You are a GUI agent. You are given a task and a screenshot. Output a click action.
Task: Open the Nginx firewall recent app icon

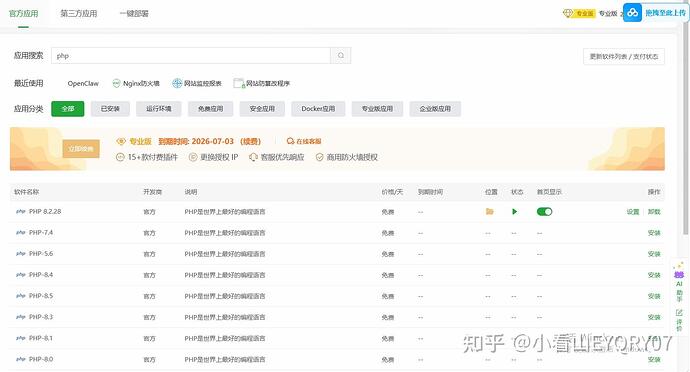[x=116, y=83]
